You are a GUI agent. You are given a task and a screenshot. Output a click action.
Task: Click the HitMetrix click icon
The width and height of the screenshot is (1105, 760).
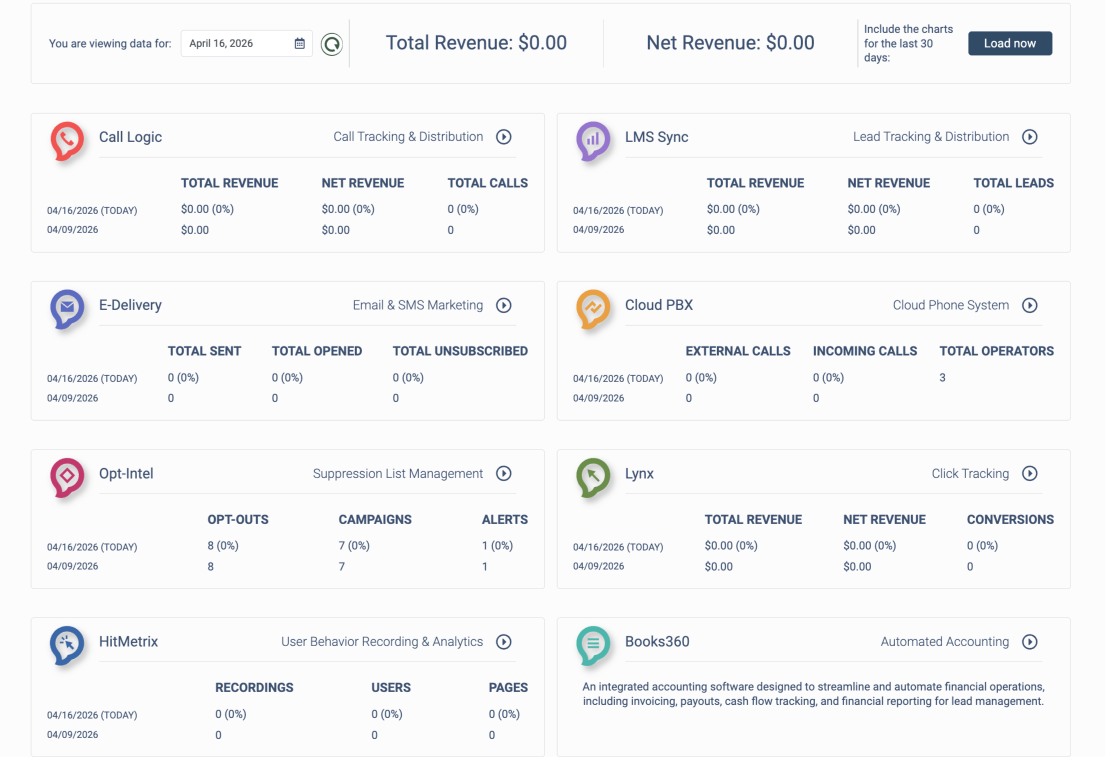tap(67, 645)
